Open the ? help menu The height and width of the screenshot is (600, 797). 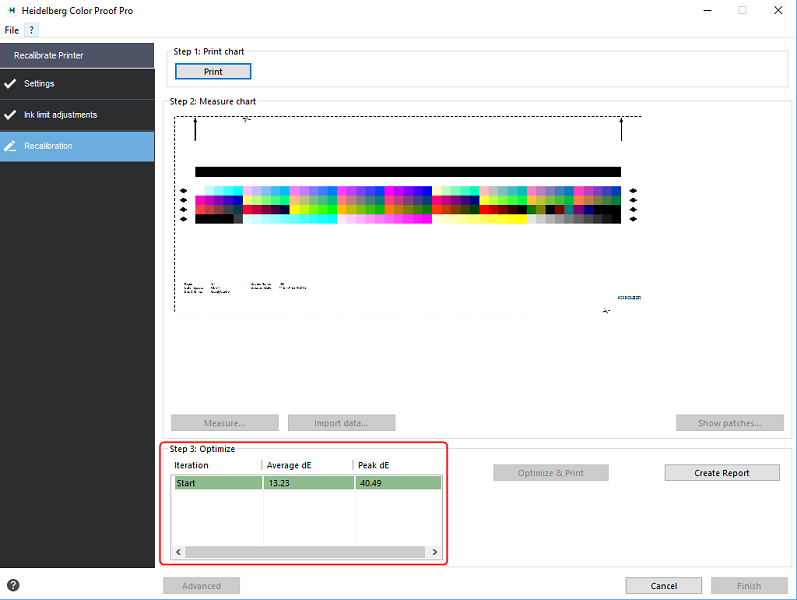pyautogui.click(x=32, y=30)
